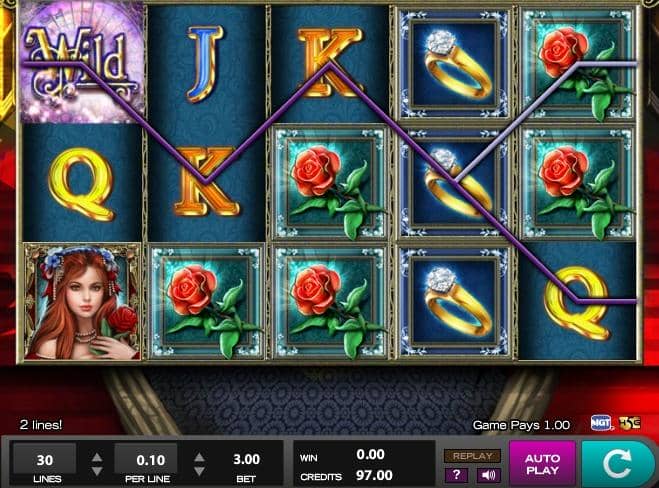Click the High 5 Games logo icon
The width and height of the screenshot is (659, 488).
(x=629, y=423)
